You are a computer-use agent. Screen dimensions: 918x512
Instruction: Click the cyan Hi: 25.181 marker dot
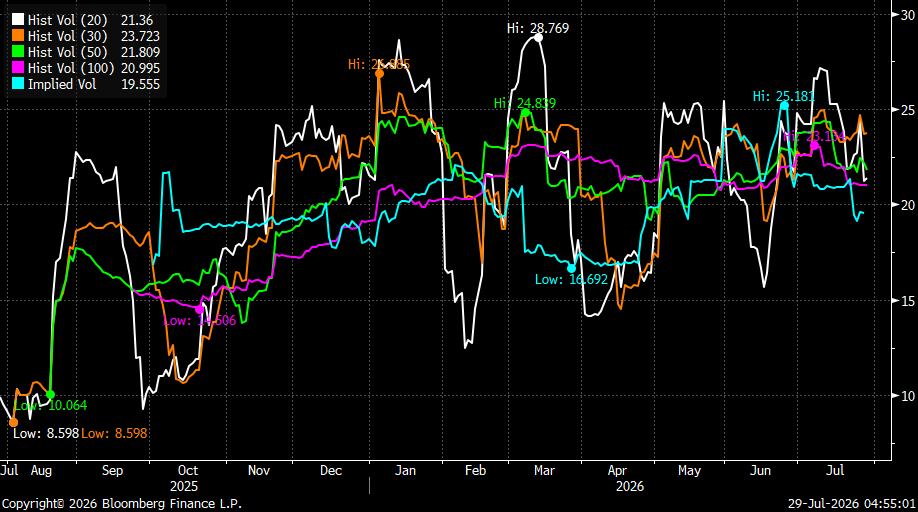point(785,106)
